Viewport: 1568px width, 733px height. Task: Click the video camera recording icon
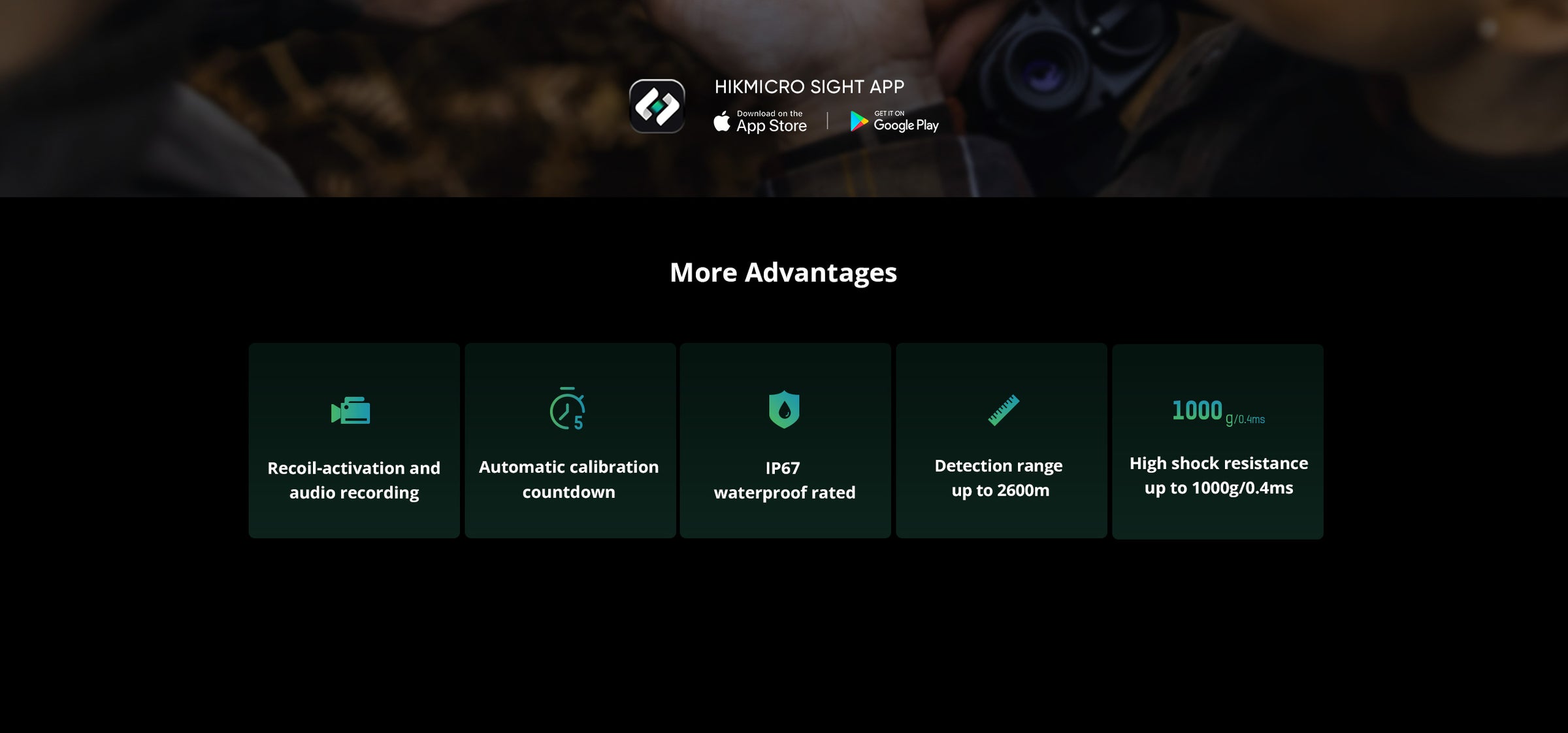(351, 410)
